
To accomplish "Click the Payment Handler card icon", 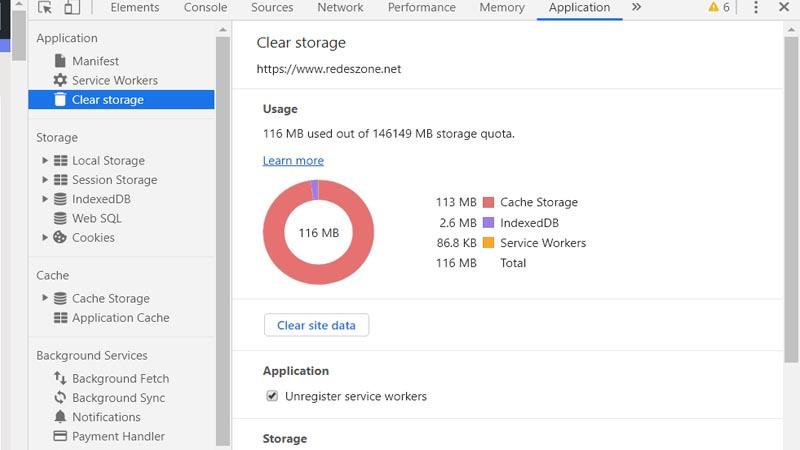I will [60, 436].
